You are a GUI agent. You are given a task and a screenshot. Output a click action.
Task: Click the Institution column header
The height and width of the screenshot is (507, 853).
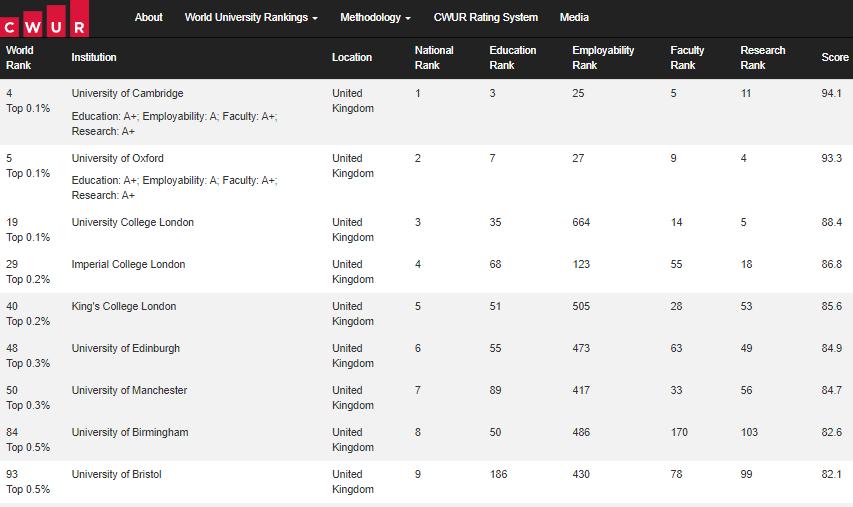click(x=94, y=57)
